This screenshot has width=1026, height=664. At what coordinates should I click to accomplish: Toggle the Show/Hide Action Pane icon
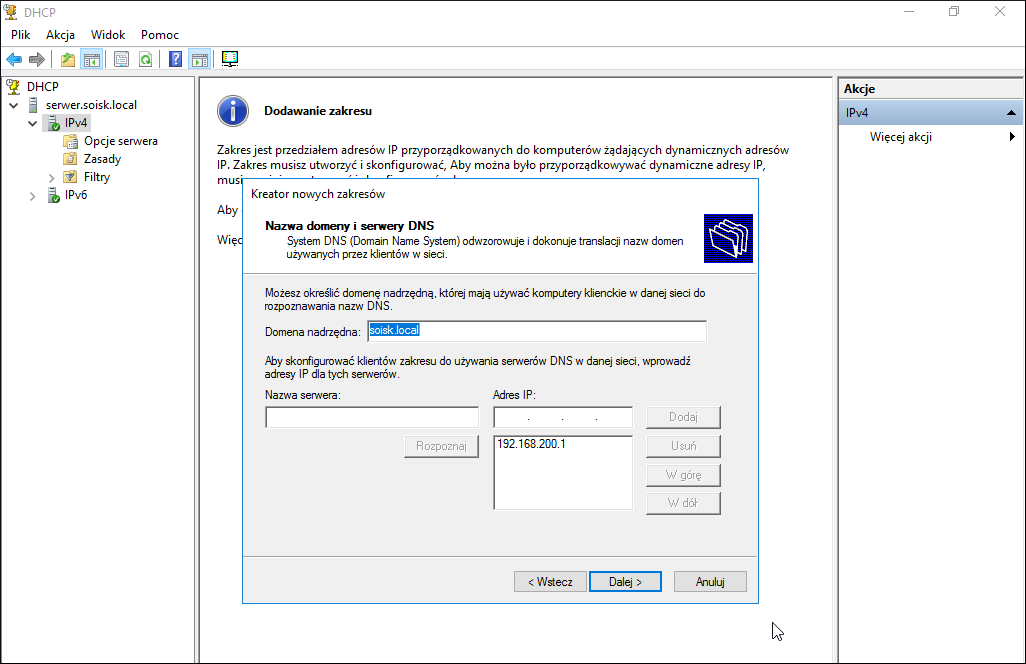click(x=200, y=60)
